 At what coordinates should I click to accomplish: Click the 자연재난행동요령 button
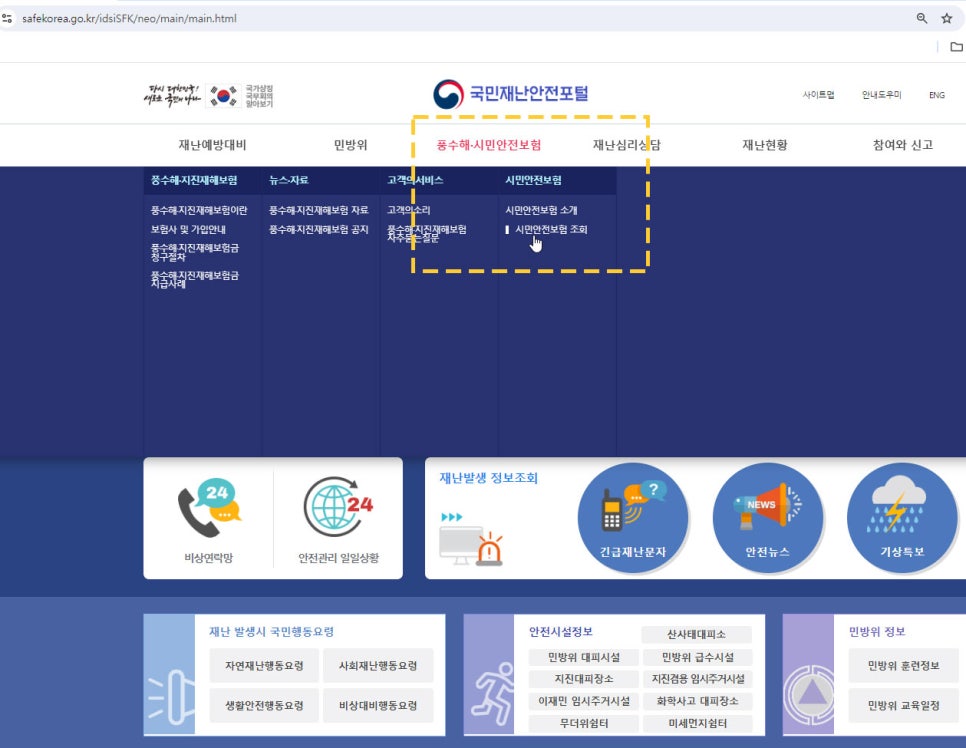coord(264,665)
